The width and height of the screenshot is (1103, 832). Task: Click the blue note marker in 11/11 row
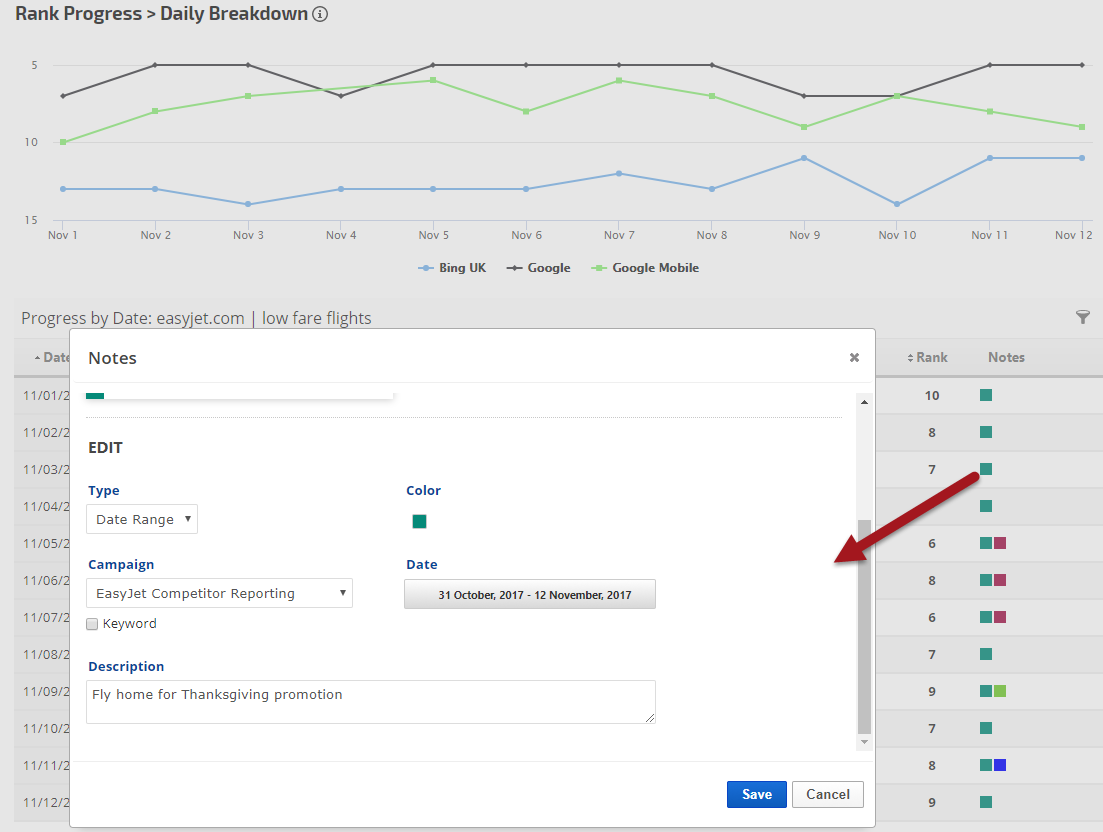pos(999,765)
